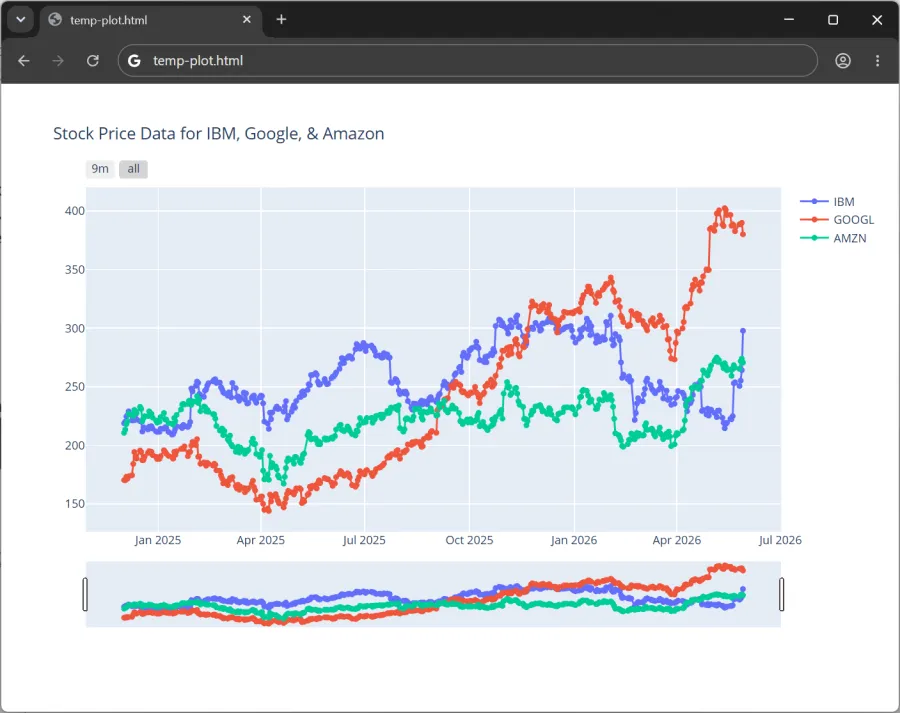This screenshot has height=713, width=900.
Task: Close the temp-plot.html tab
Action: click(247, 20)
